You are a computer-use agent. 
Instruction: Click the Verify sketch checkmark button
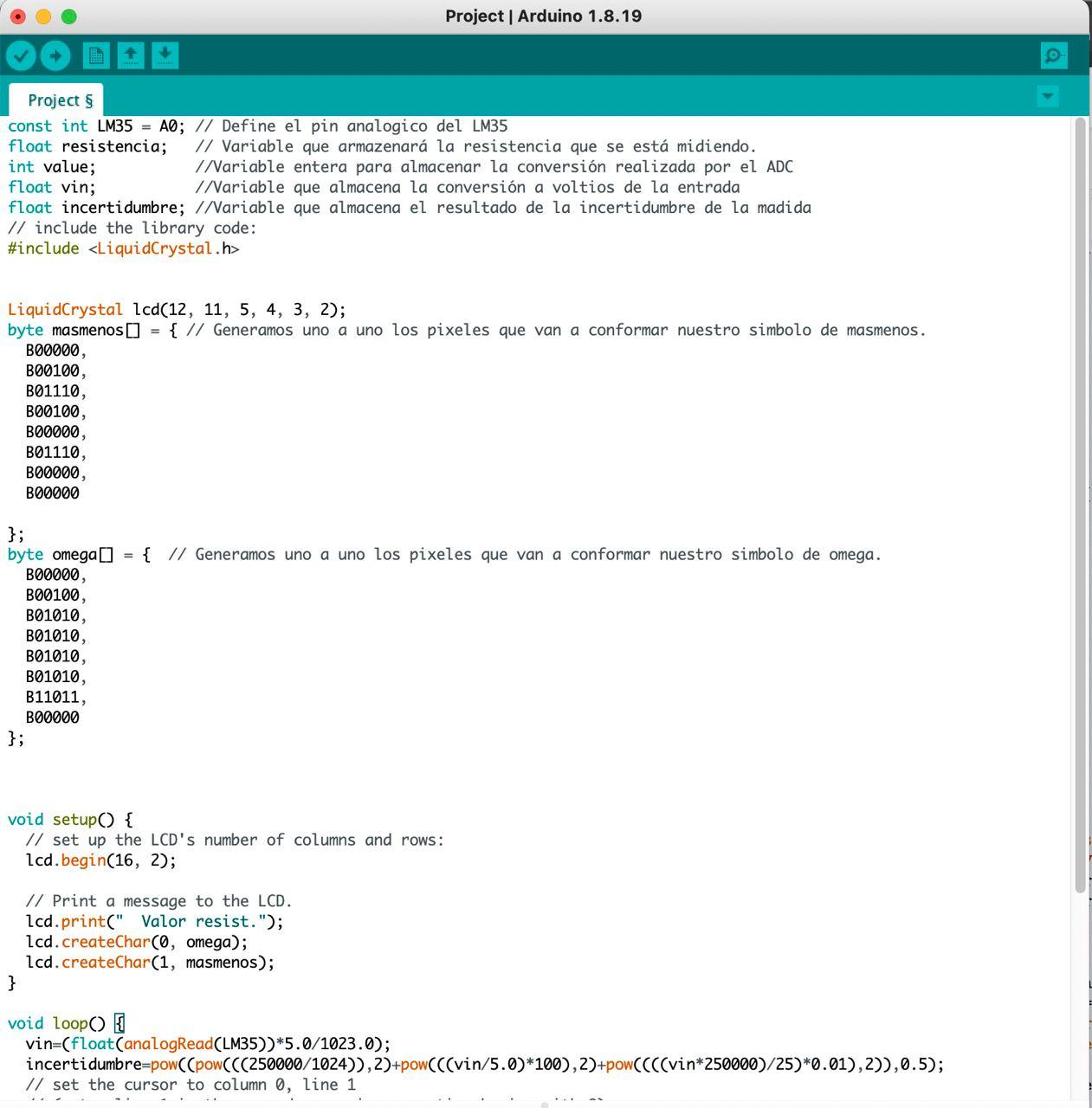[22, 56]
